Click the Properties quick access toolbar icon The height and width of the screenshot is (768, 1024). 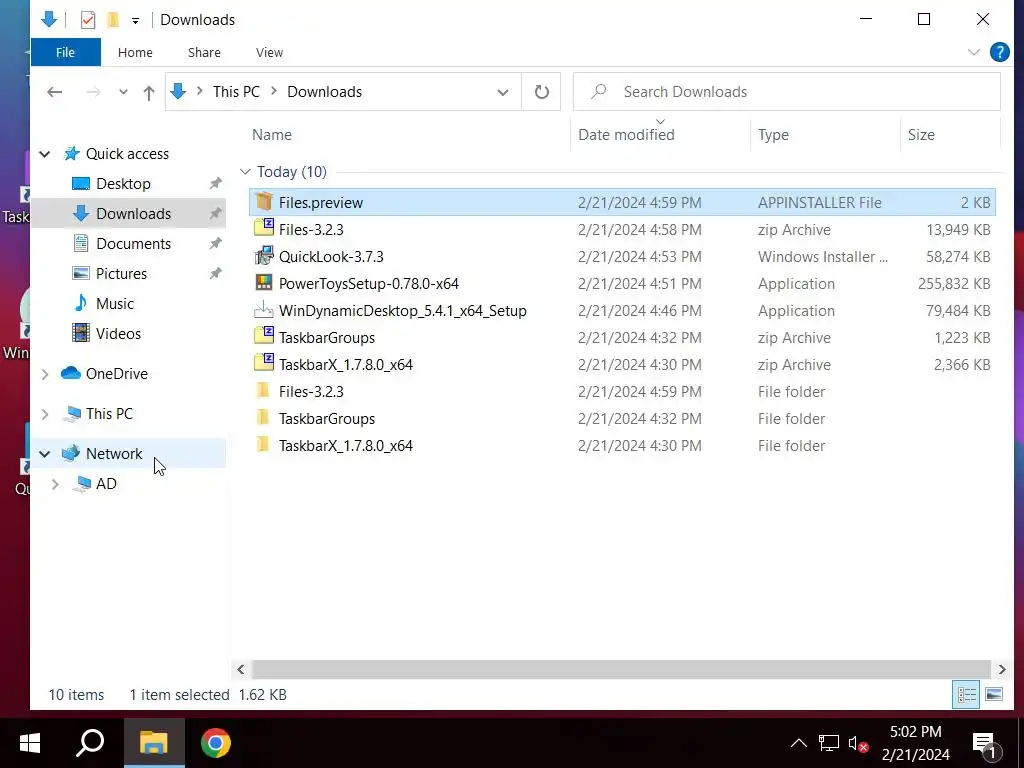click(88, 20)
